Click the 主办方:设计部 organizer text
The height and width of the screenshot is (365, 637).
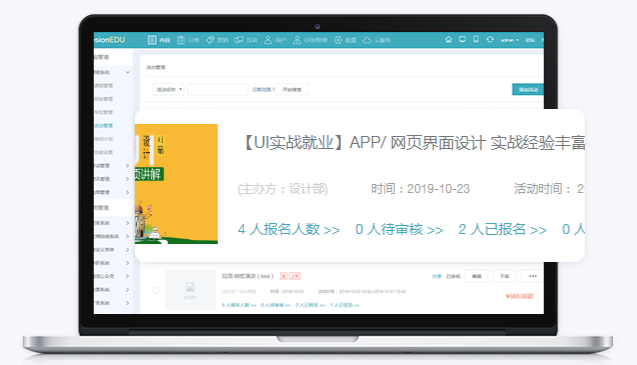point(283,189)
